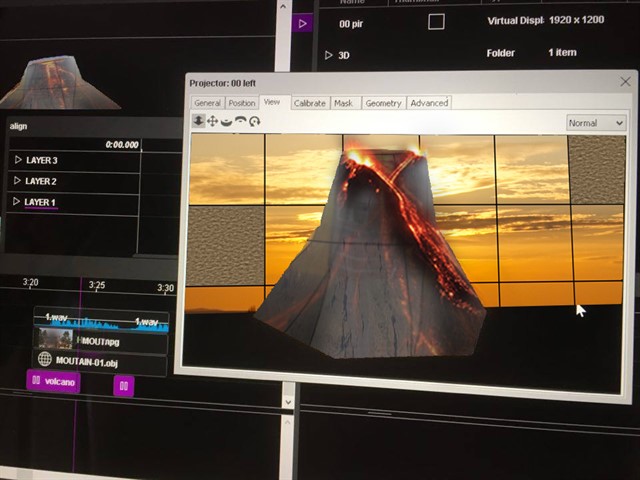
Task: Switch to the Calibrate tab
Action: click(309, 103)
